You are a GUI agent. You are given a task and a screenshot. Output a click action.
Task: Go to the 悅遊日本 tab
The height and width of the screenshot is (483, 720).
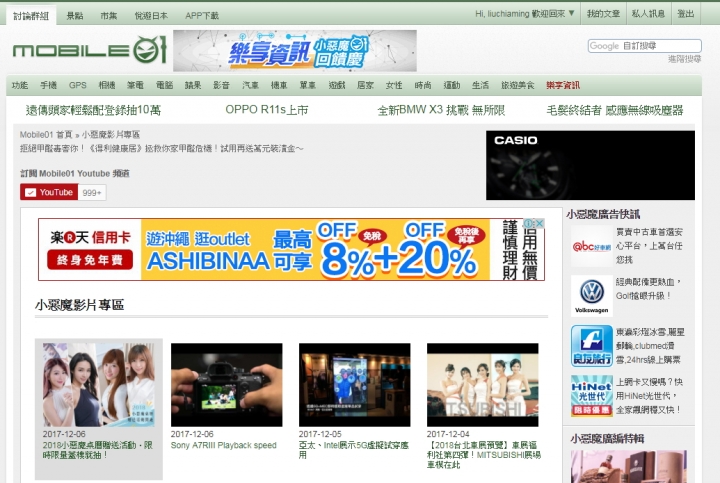click(151, 16)
